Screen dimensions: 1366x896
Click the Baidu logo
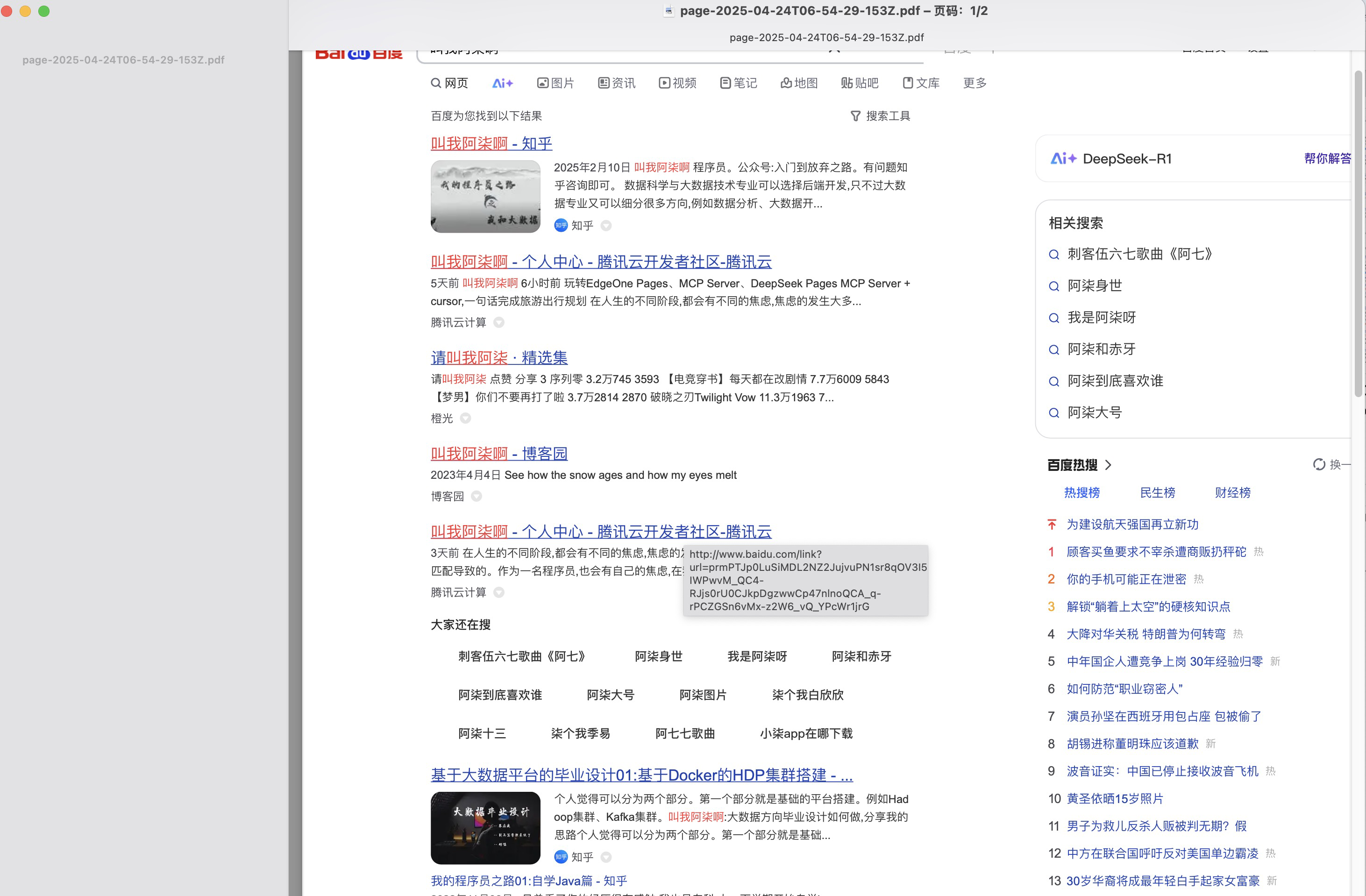click(358, 55)
